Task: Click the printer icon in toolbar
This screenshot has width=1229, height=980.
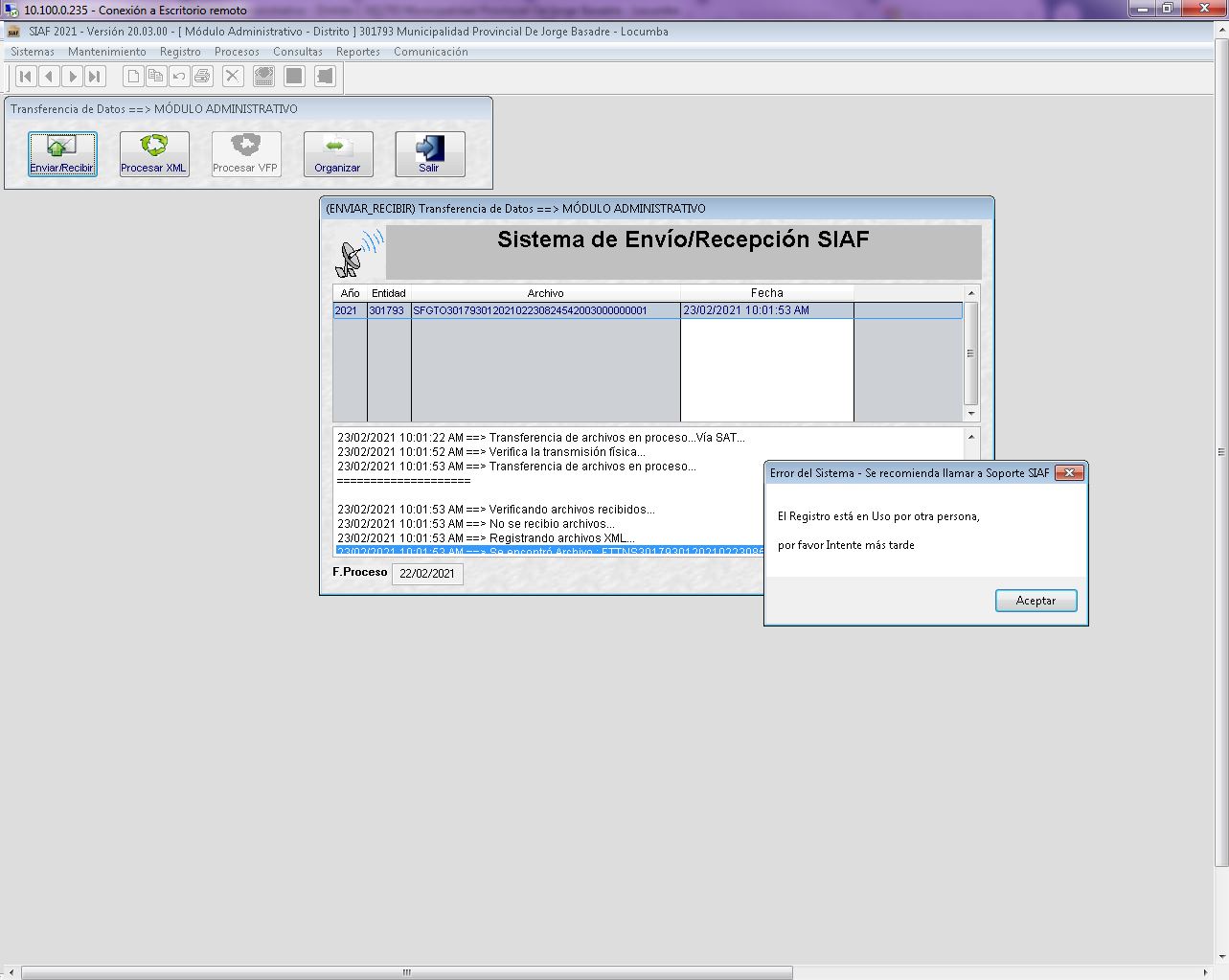Action: (202, 77)
